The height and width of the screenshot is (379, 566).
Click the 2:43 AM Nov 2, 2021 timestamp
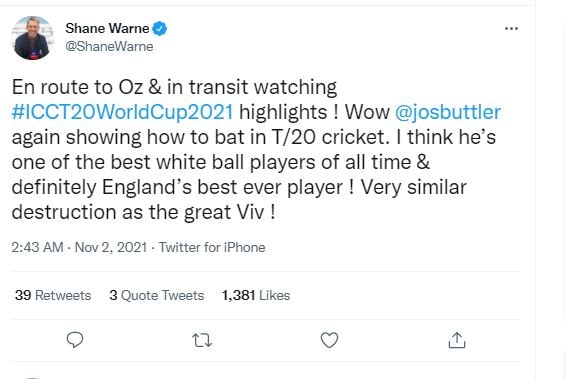pyautogui.click(x=79, y=248)
